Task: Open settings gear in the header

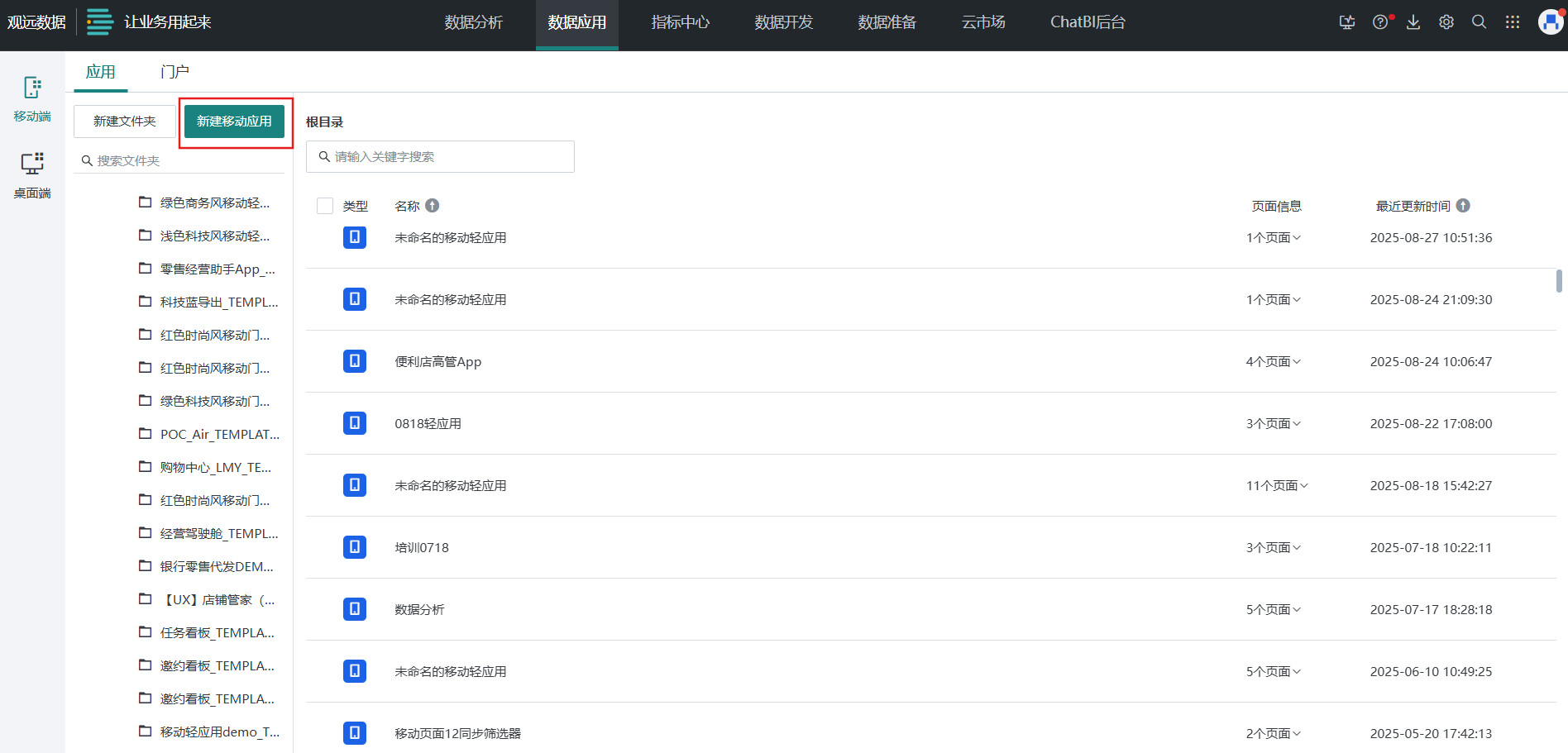Action: point(1446,22)
